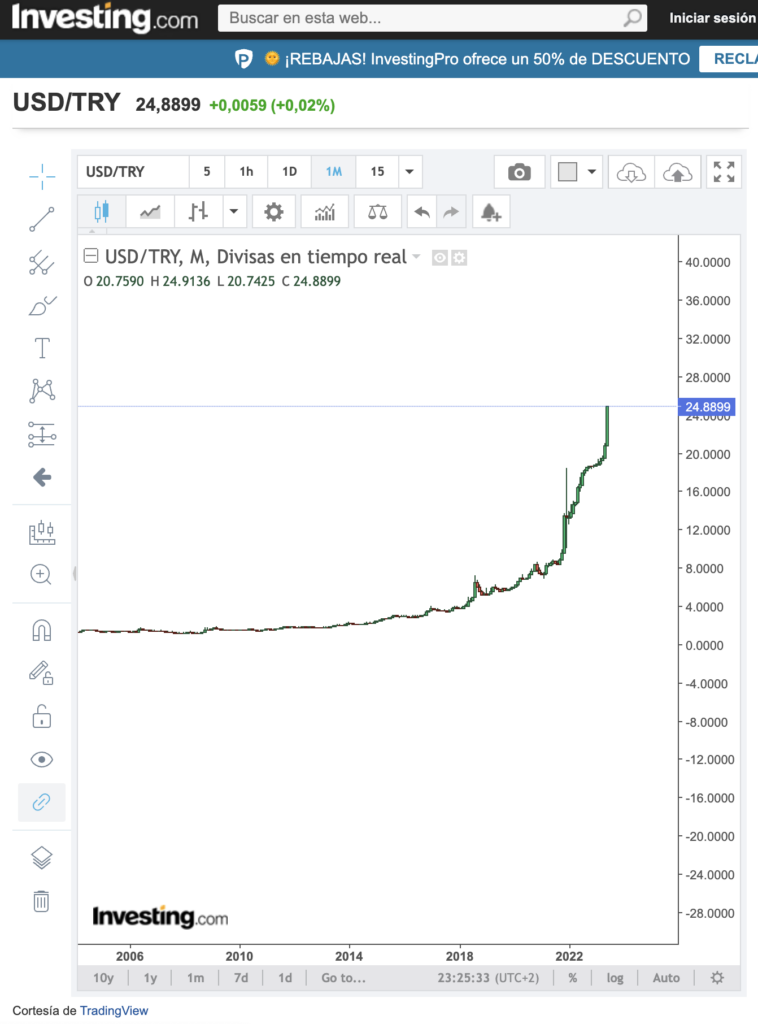Image resolution: width=758 pixels, height=1024 pixels.
Task: Select the 5 minute interval
Action: pos(206,172)
